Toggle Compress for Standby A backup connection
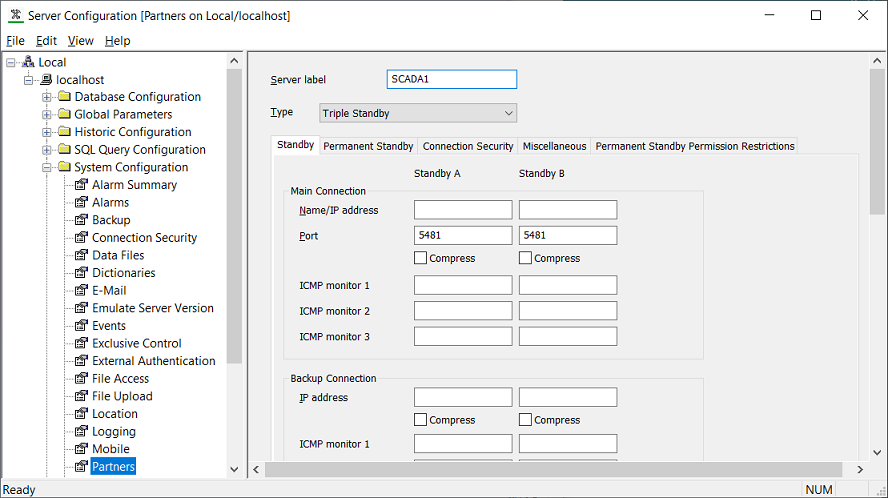This screenshot has width=888, height=498. click(x=421, y=420)
